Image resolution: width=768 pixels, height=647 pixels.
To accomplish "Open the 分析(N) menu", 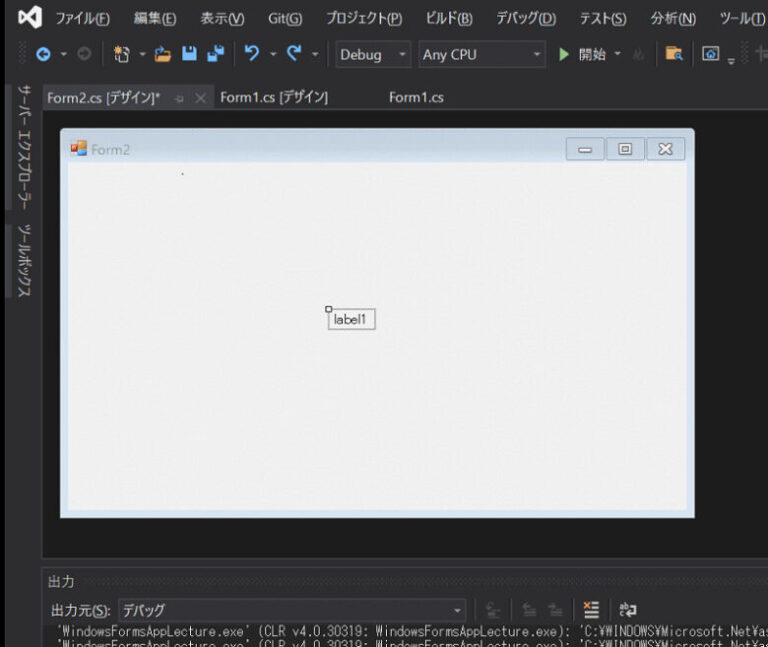I will [673, 19].
